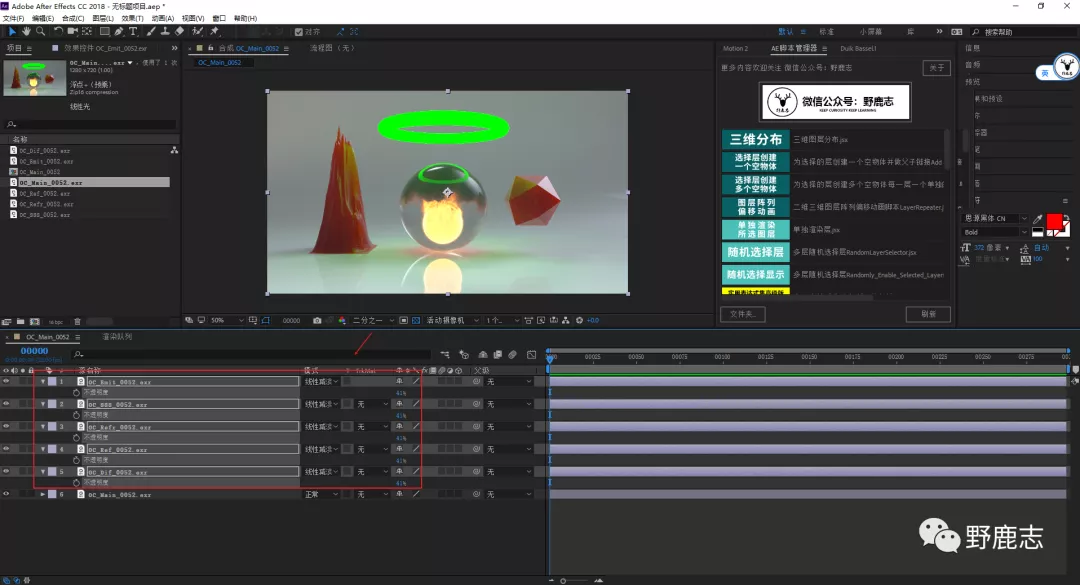1080x585 pixels.
Task: Select the Eraser tool
Action: coord(179,31)
